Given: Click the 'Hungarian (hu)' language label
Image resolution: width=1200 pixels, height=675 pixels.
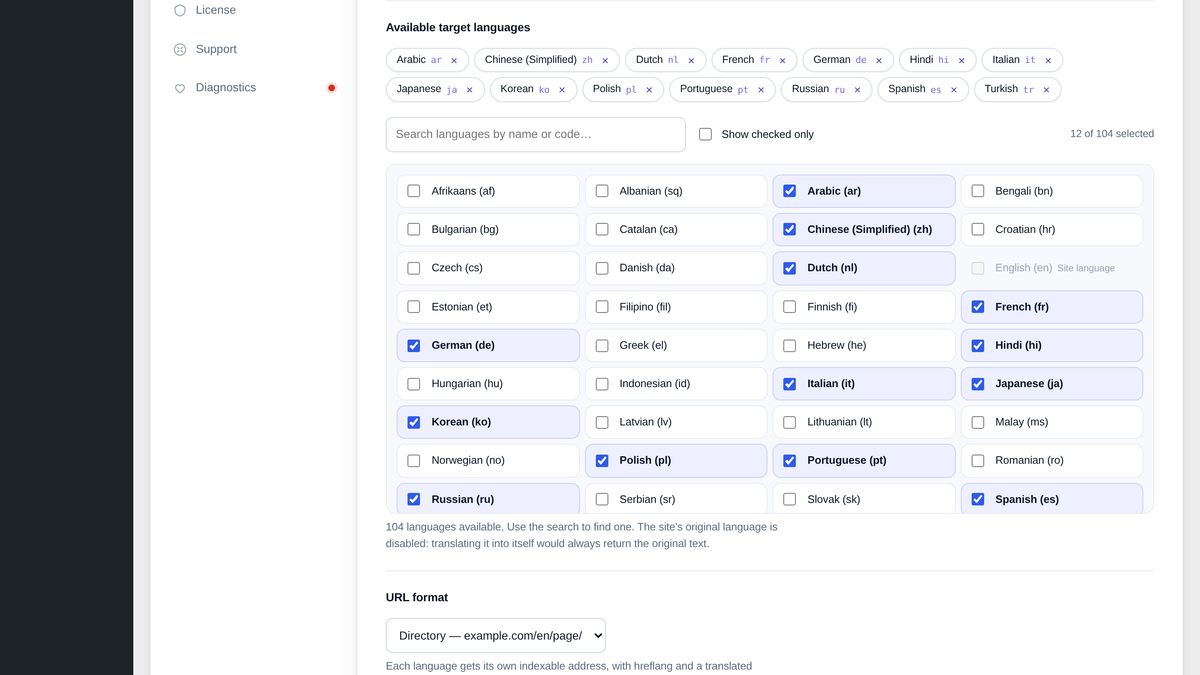Looking at the screenshot, I should click(x=467, y=384).
